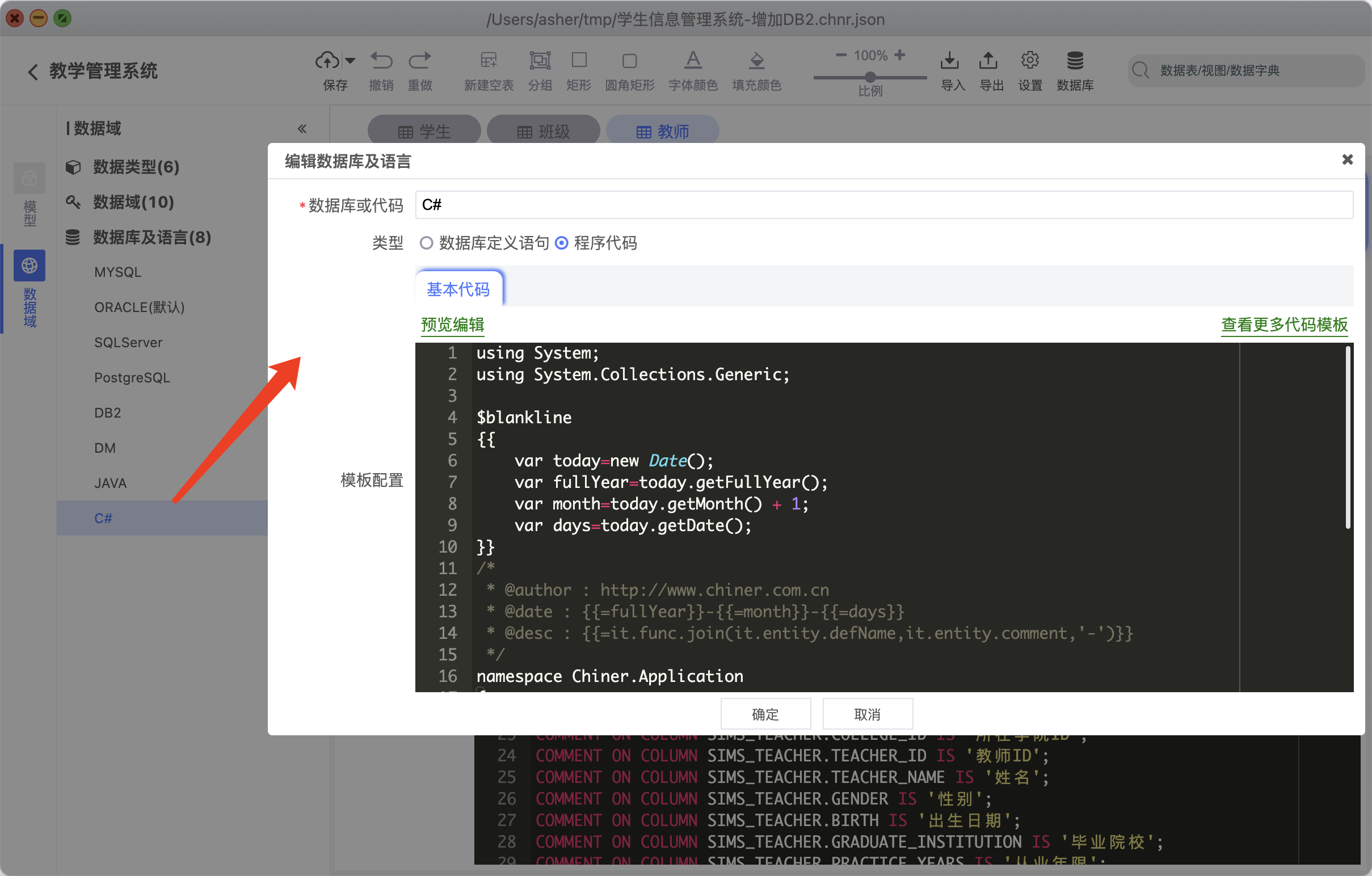
Task: Select the Rounded rectangle (圆角矩形) tool
Action: 629,60
